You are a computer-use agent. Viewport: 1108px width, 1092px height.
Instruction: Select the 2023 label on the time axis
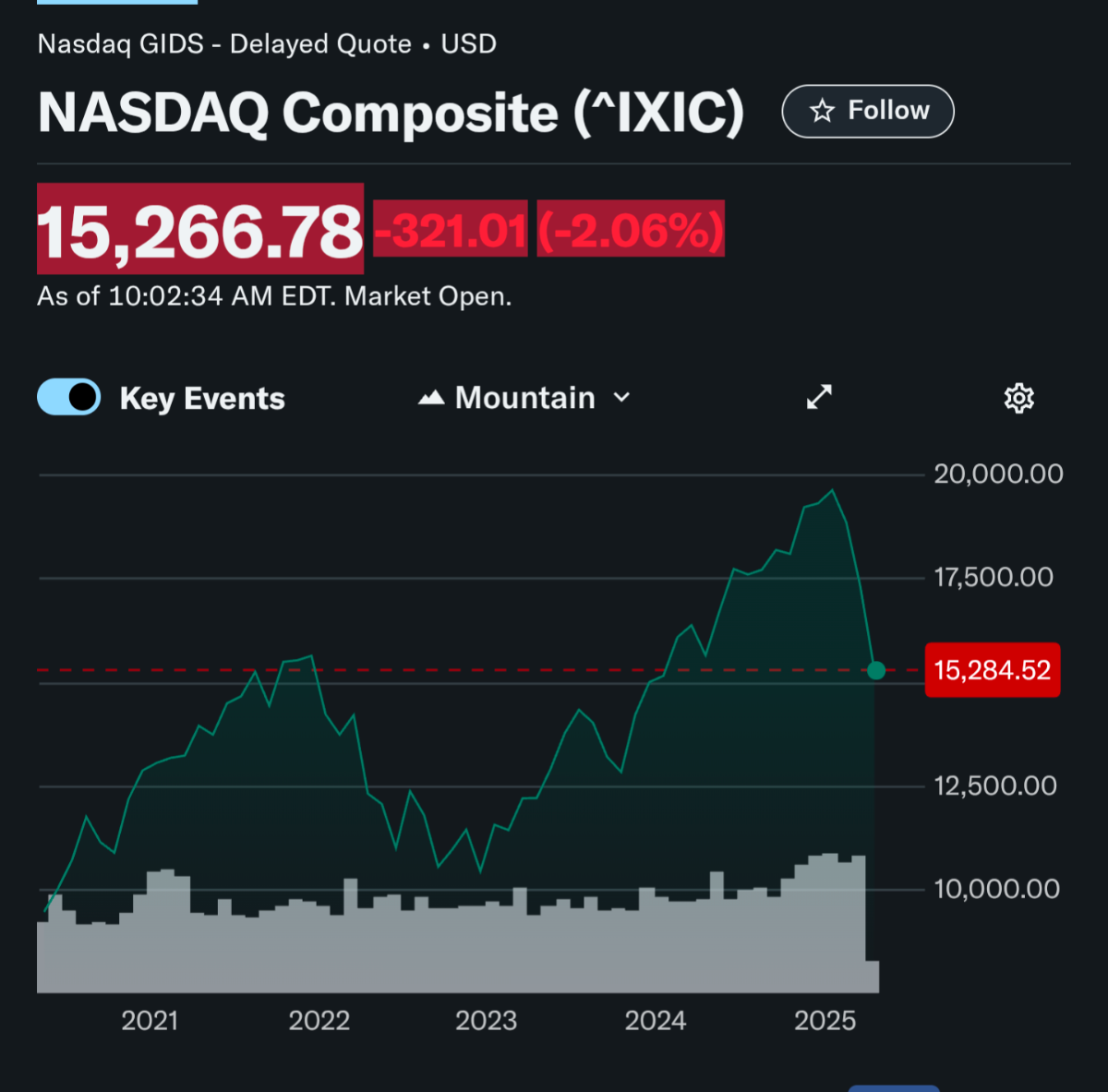point(486,1021)
